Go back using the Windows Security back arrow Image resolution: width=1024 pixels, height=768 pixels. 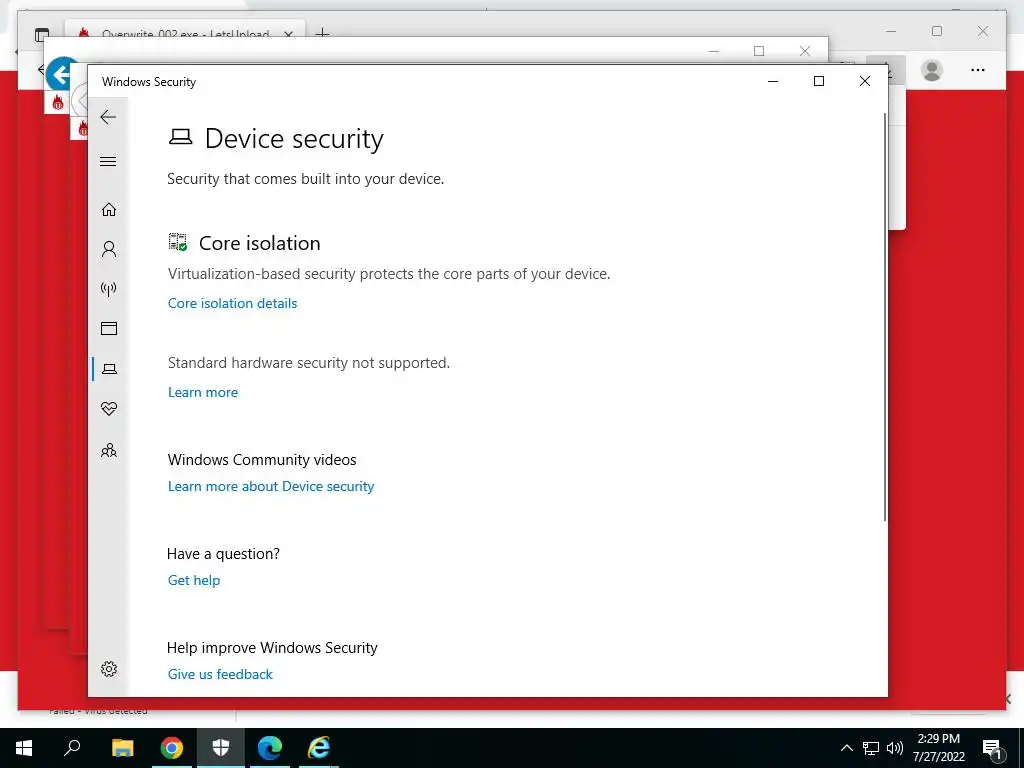[x=108, y=117]
